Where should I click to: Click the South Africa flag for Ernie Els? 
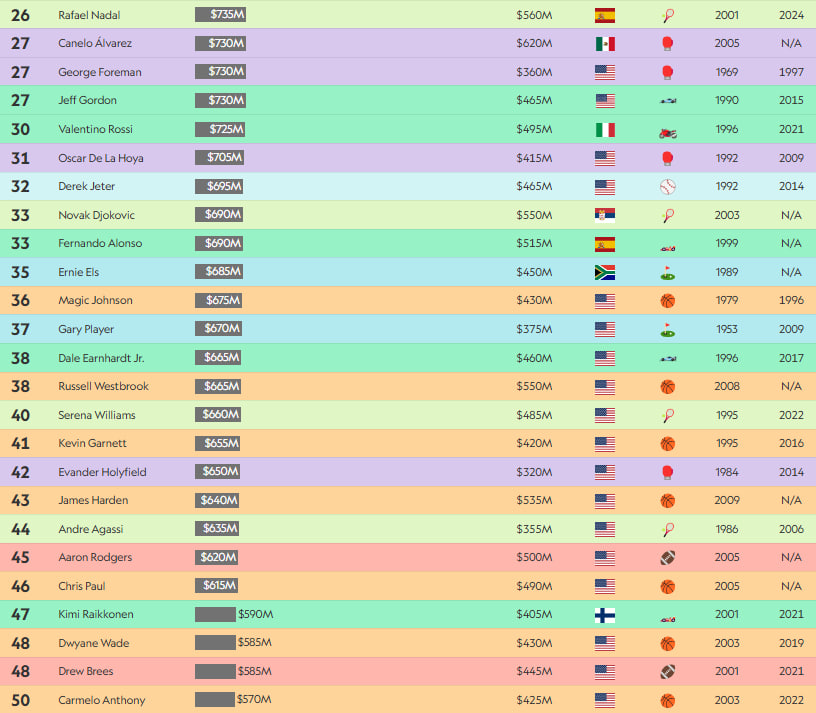(x=604, y=272)
